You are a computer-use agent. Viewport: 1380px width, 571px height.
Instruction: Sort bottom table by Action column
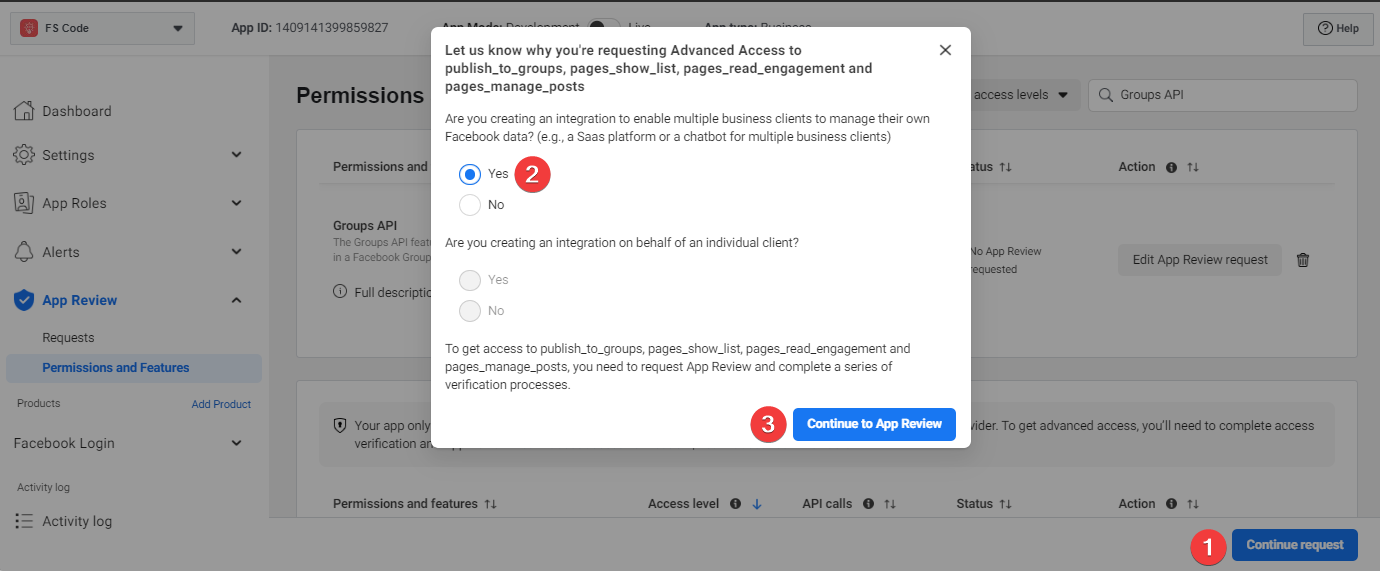1193,504
